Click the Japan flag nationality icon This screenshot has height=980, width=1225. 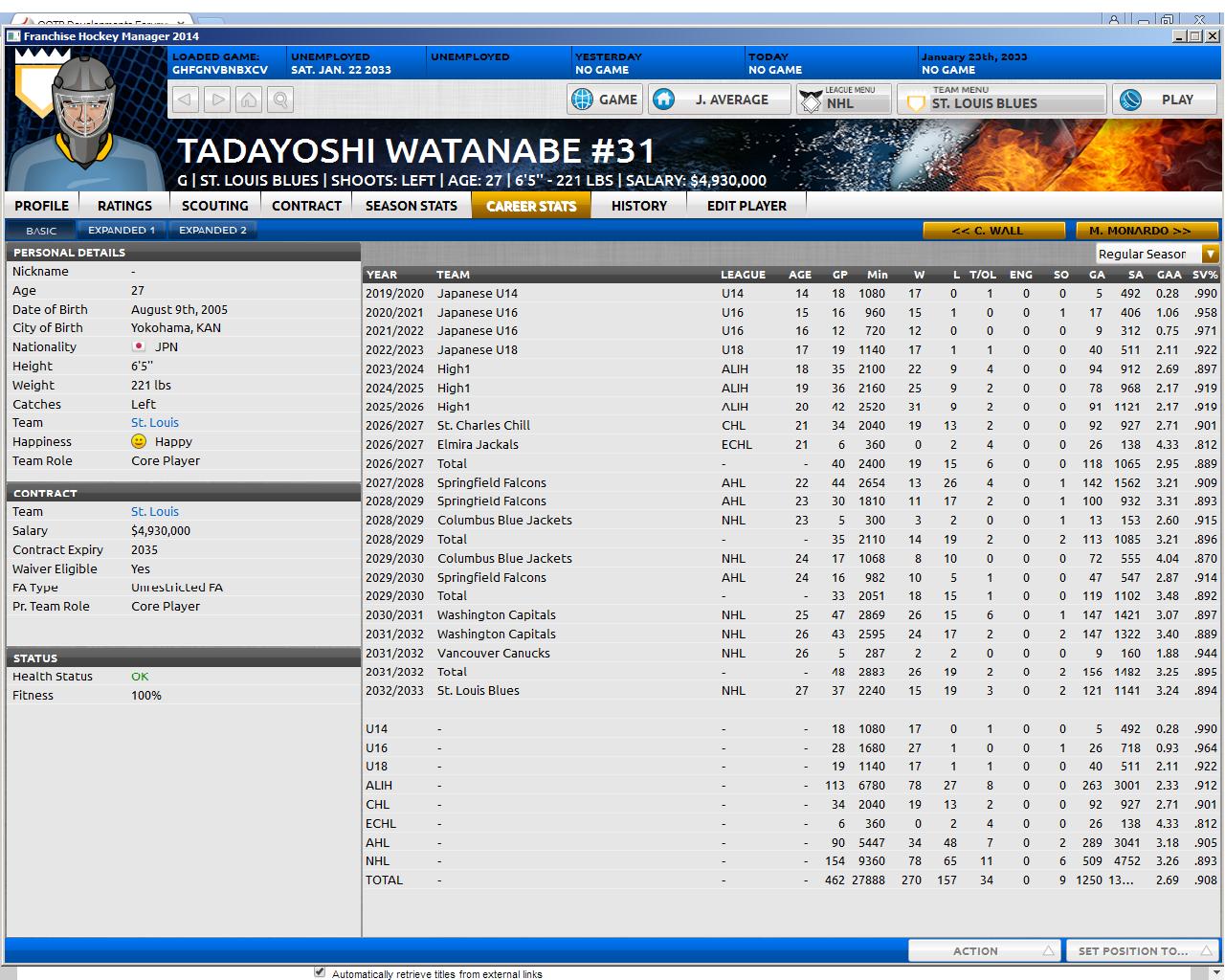(139, 347)
